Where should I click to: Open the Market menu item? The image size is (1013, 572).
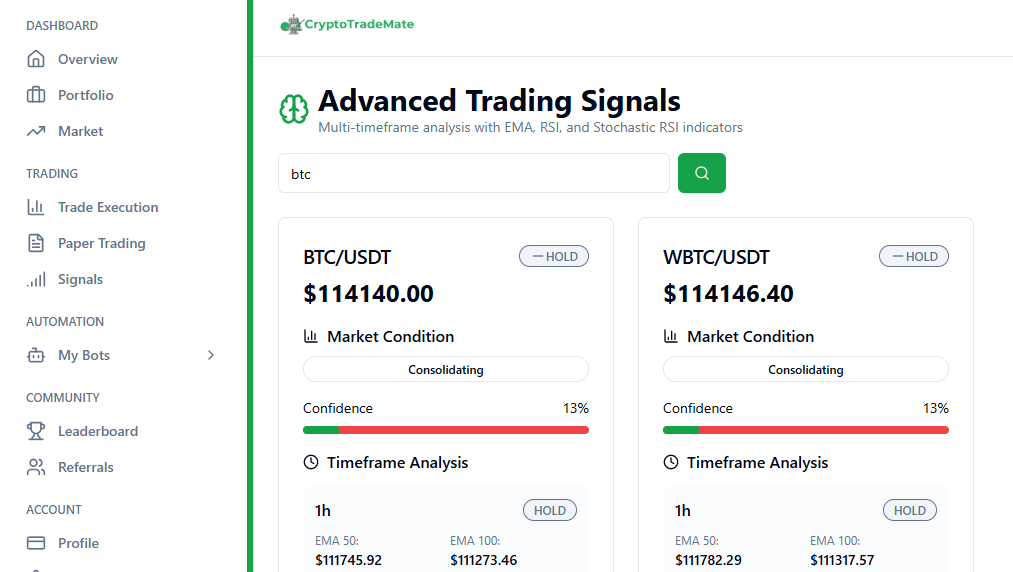[x=80, y=131]
